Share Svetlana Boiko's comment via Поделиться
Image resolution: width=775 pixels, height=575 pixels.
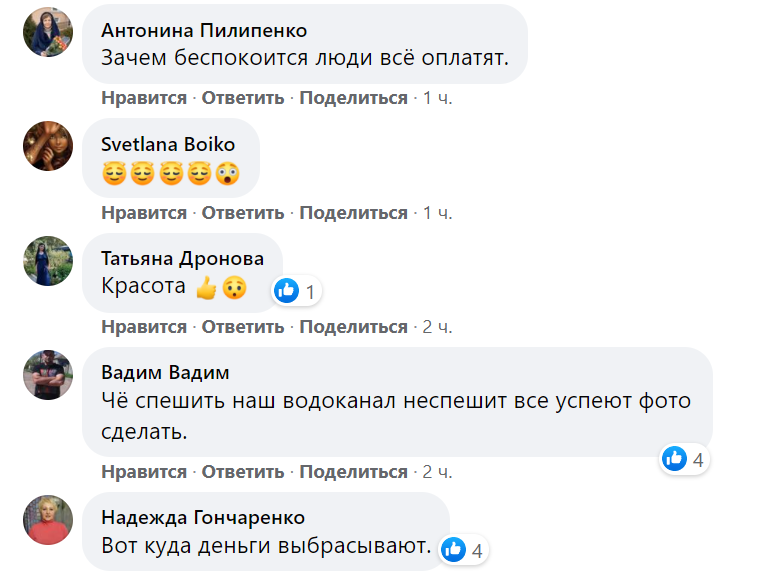click(354, 213)
